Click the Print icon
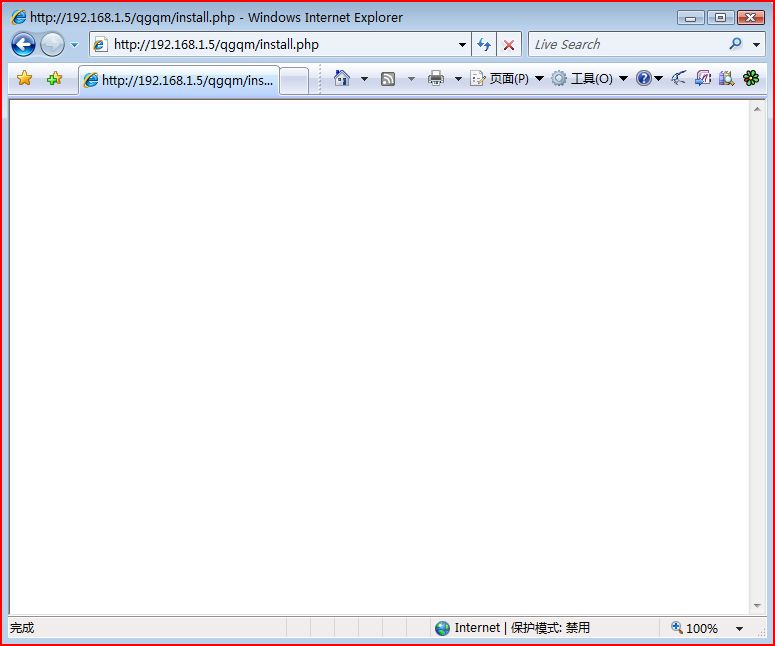The height and width of the screenshot is (646, 775). (x=435, y=78)
